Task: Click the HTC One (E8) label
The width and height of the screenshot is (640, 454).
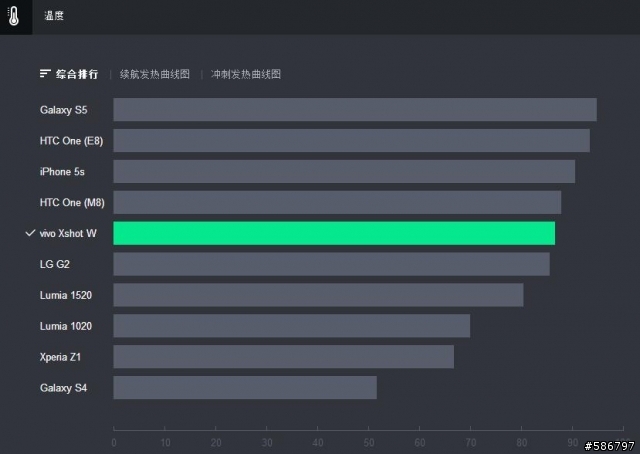Action: click(x=71, y=141)
